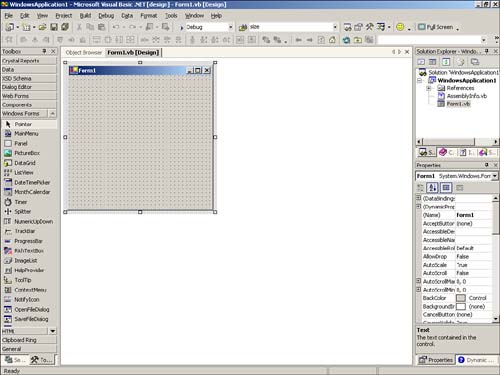
Task: Toggle auto-hide pin on Properties panel
Action: 487,165
